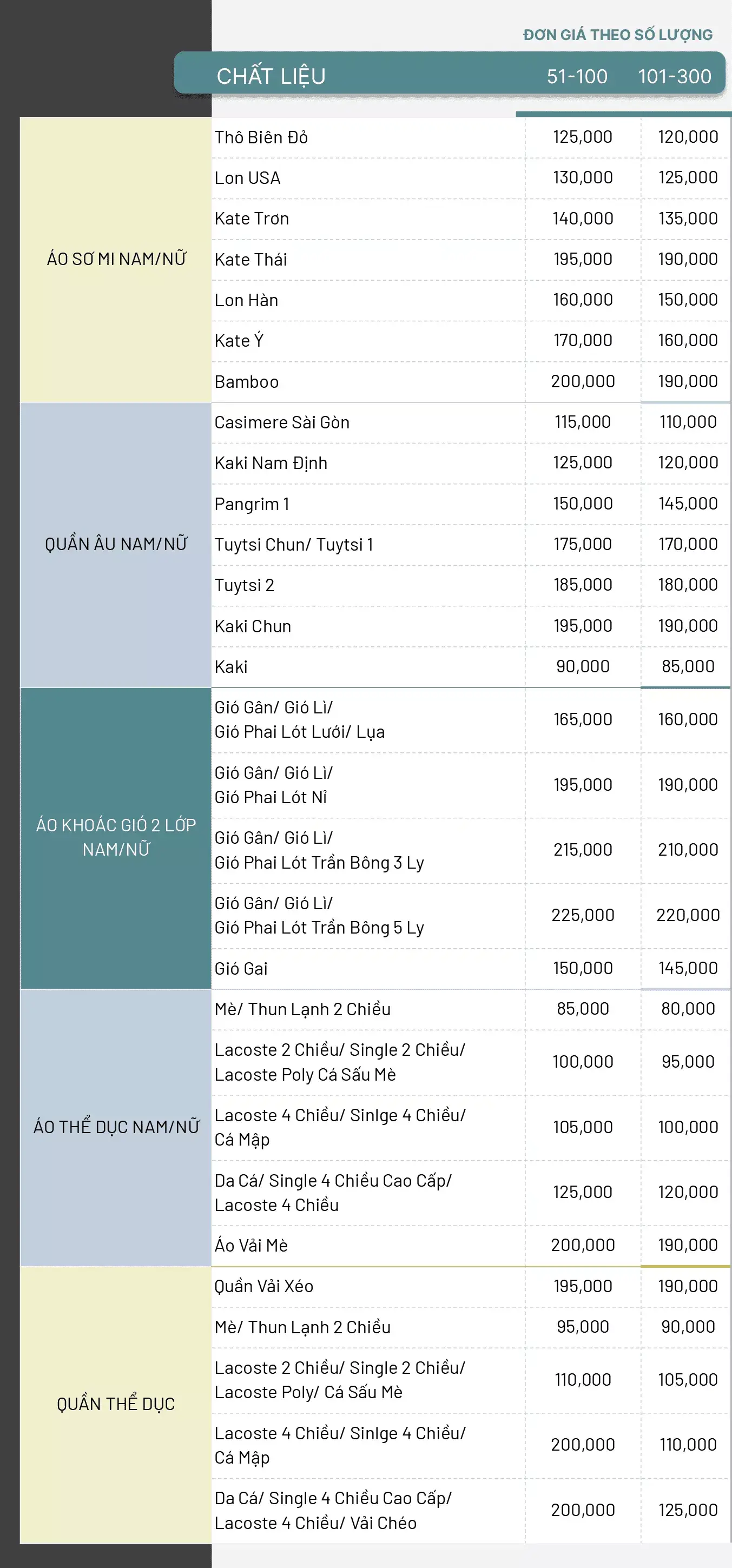Select the "ÁO SƠ MI NAM/NỮ" category cell
This screenshot has height=1568, width=732.
pyautogui.click(x=116, y=259)
